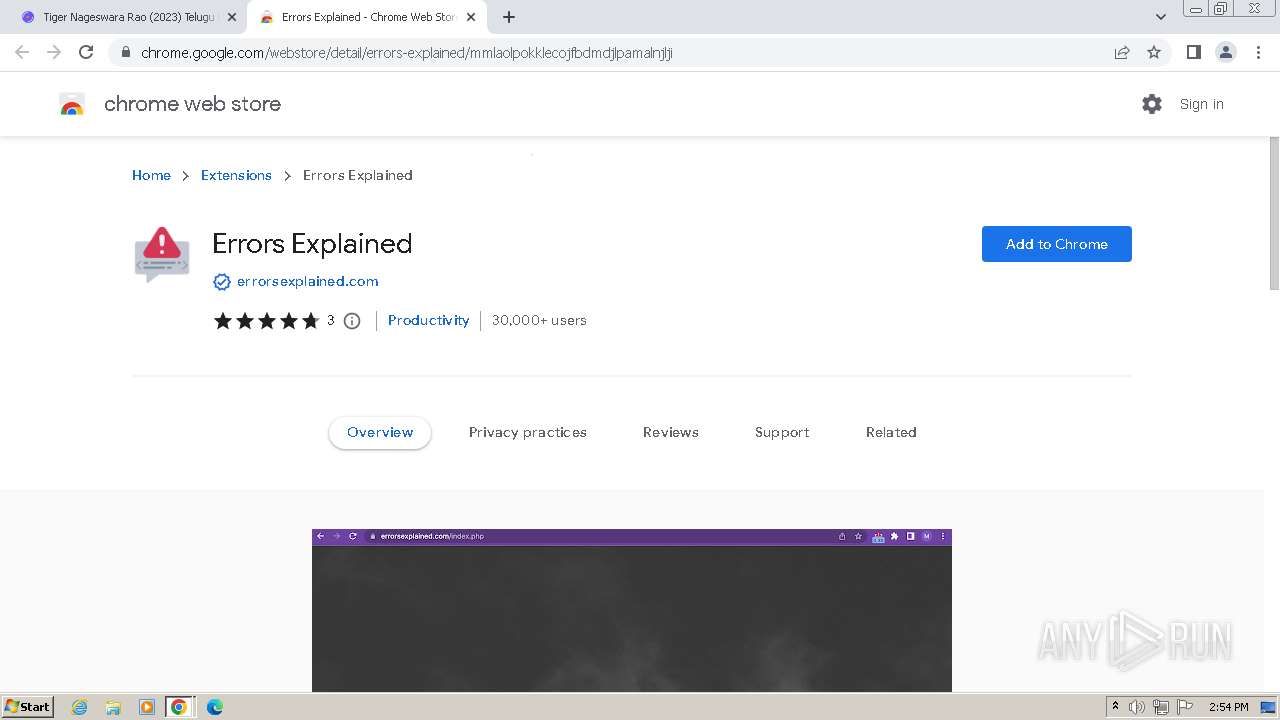Image resolution: width=1280 pixels, height=720 pixels.
Task: Close the Tiger Nageswara Rao tab
Action: point(231,17)
